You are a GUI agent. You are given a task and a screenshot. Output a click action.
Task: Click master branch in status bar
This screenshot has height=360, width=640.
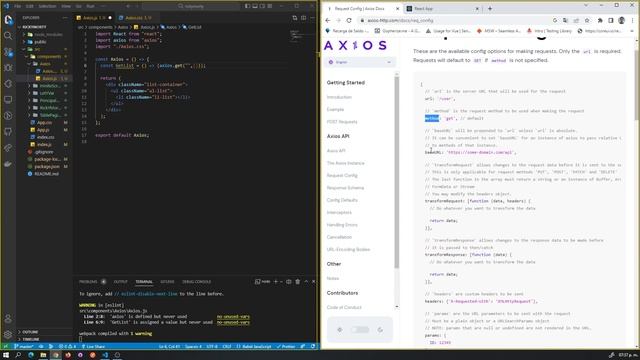24,347
